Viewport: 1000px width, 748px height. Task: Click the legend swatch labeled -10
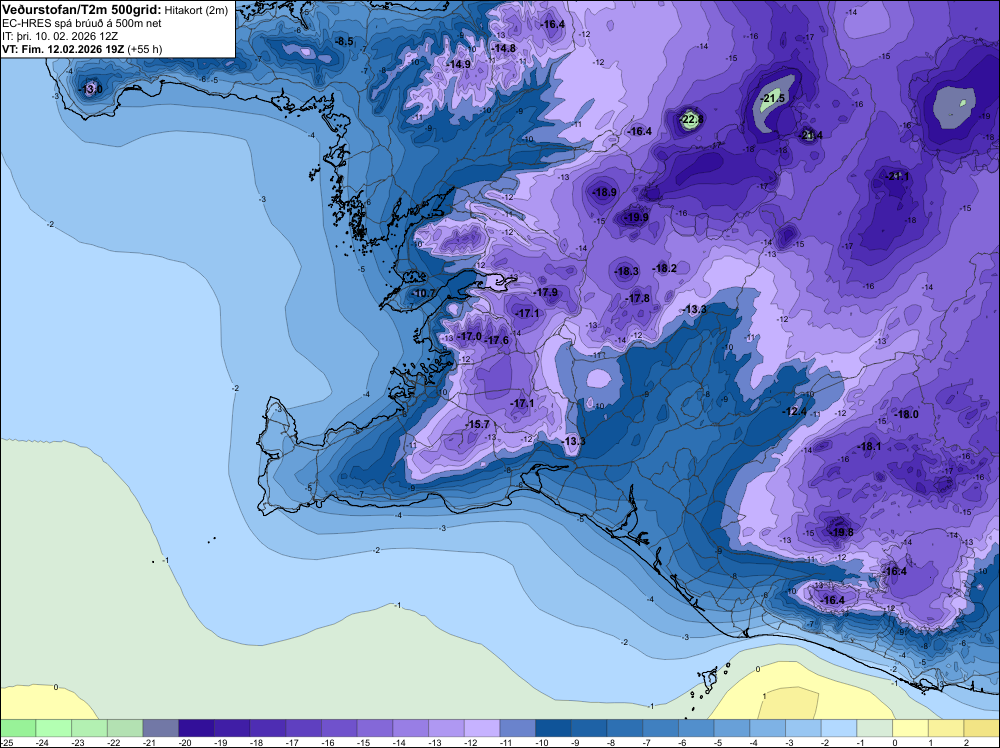(553, 728)
